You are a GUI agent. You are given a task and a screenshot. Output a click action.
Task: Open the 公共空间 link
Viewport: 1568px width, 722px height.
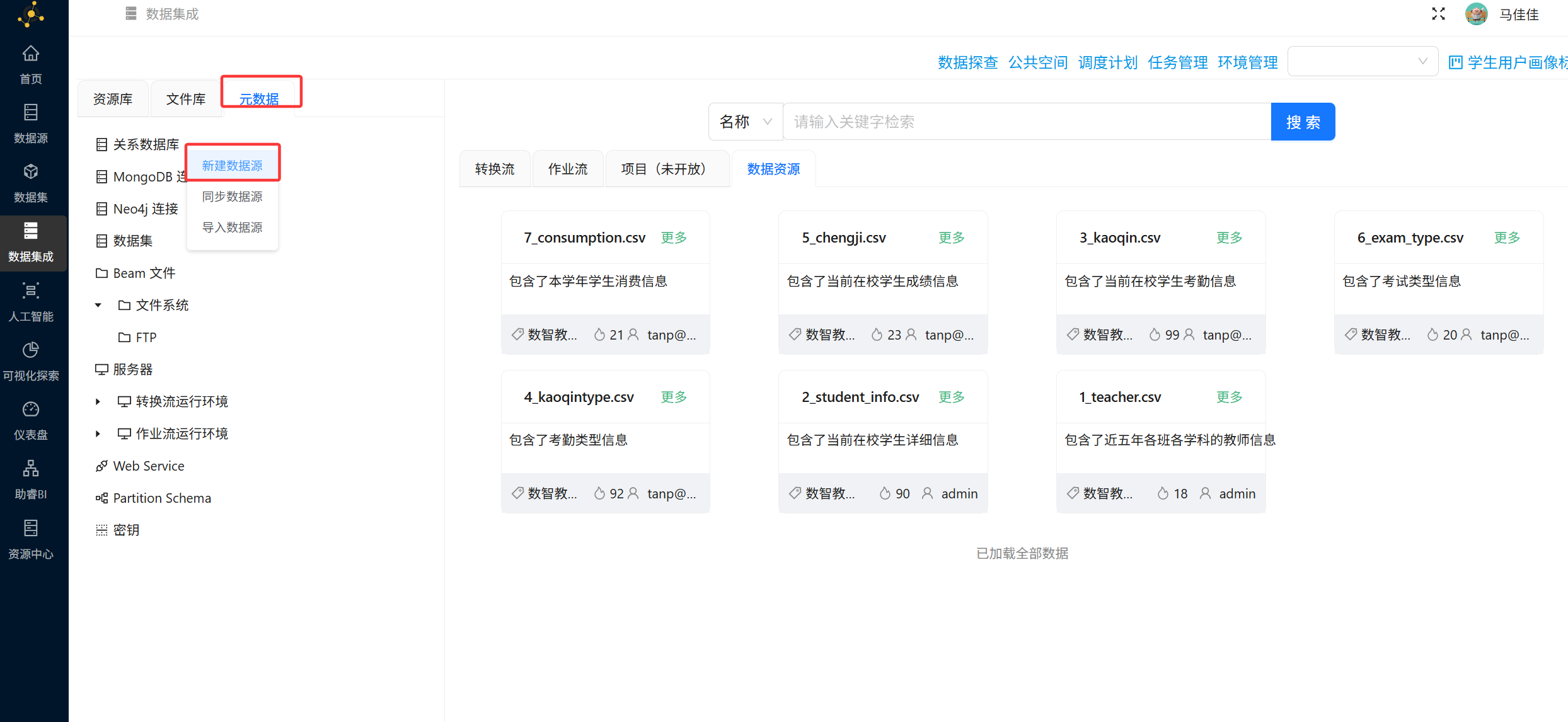click(1038, 62)
